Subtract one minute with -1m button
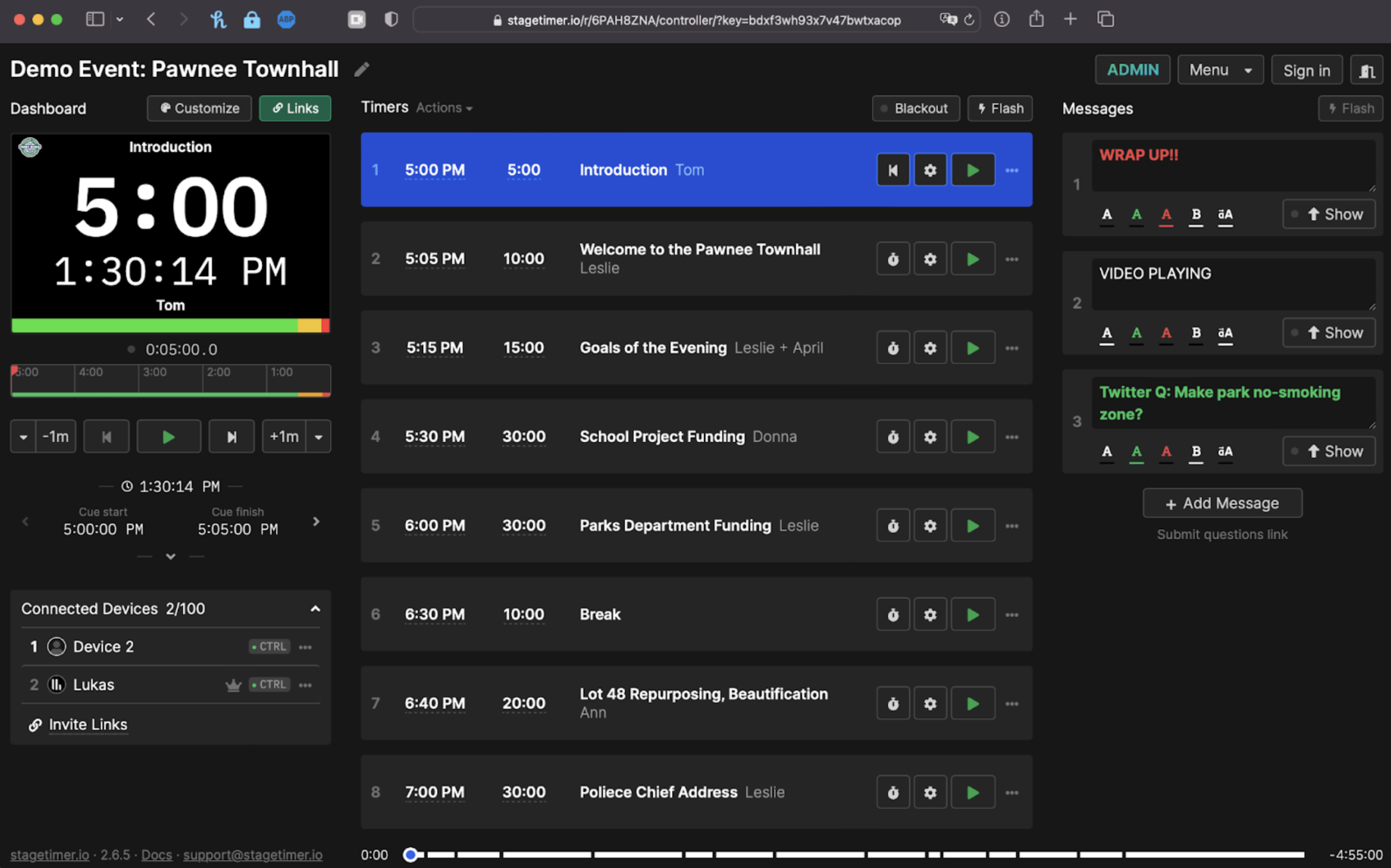Screen dimensions: 1391x868 tap(56, 437)
